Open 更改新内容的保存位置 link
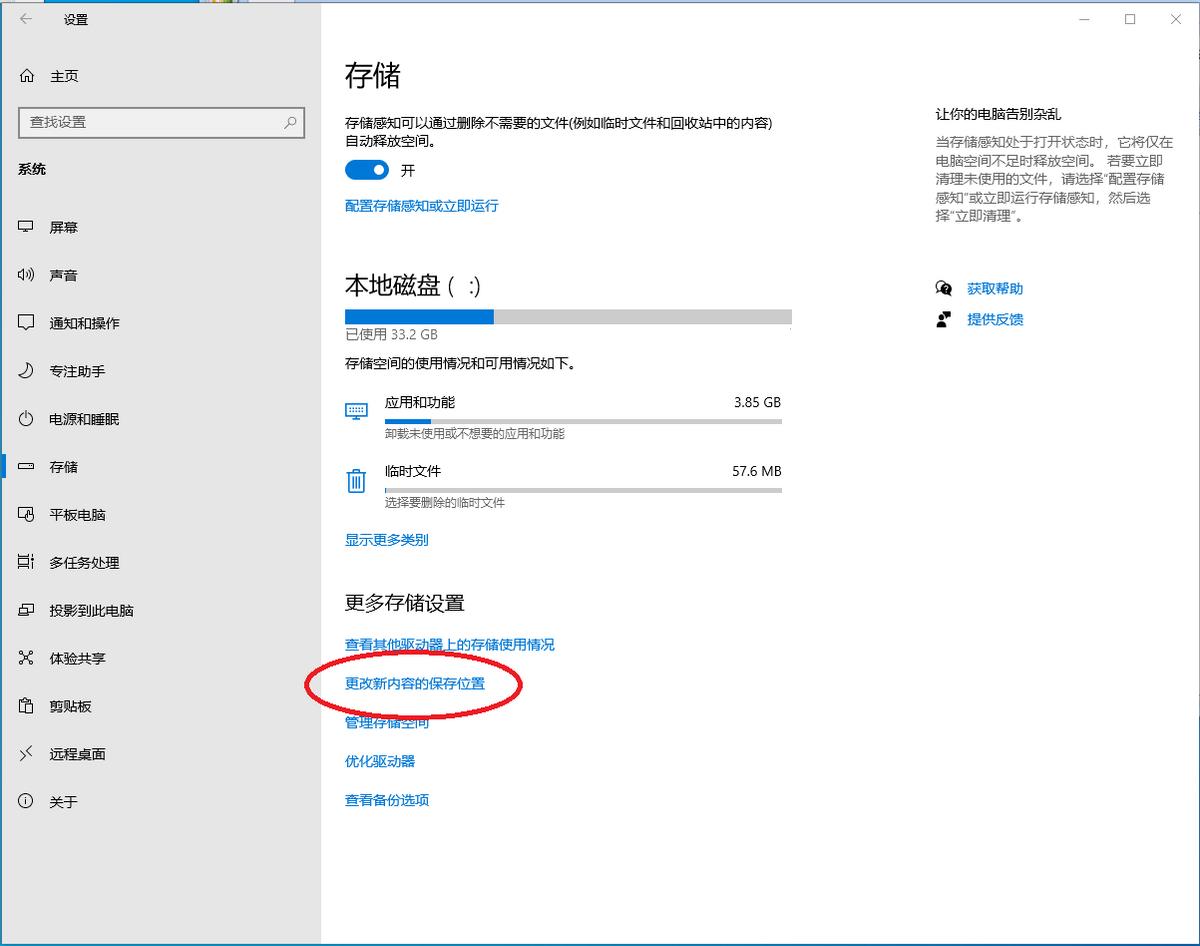Screen dimensions: 1200x946 coord(415,685)
